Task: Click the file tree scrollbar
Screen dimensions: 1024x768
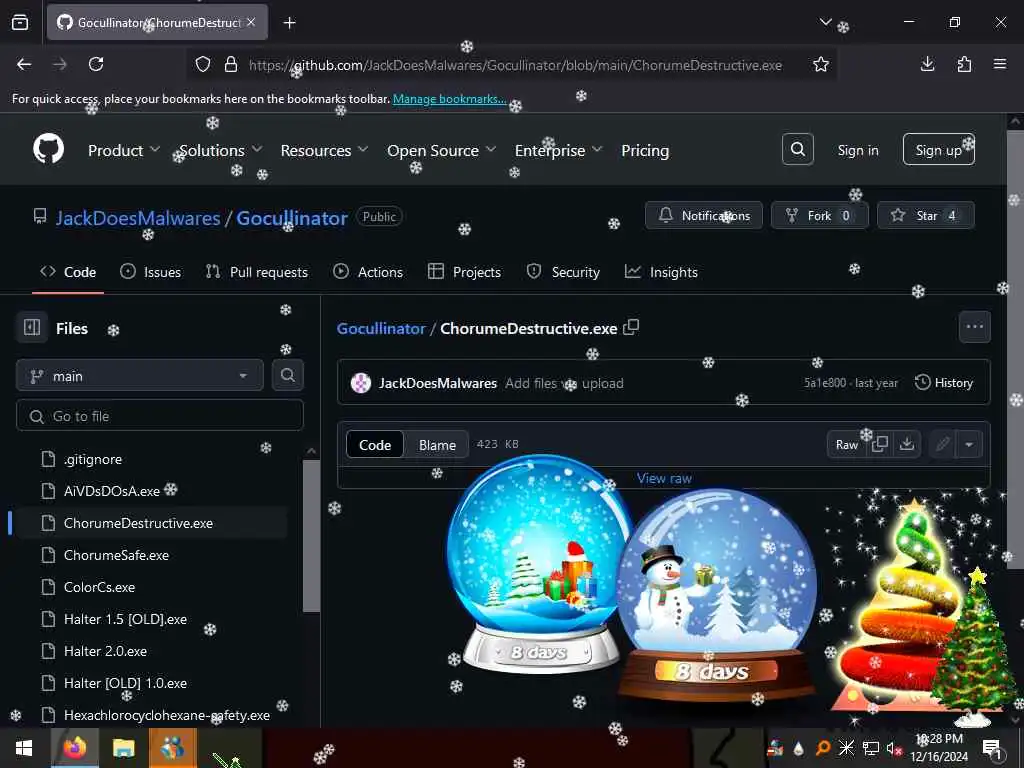Action: [x=312, y=534]
